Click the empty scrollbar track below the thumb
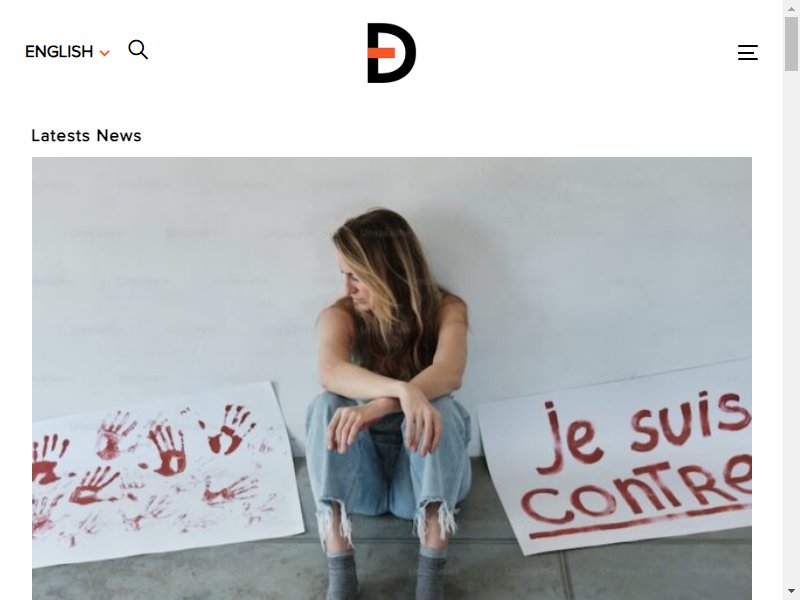This screenshot has width=800, height=600. click(x=791, y=327)
